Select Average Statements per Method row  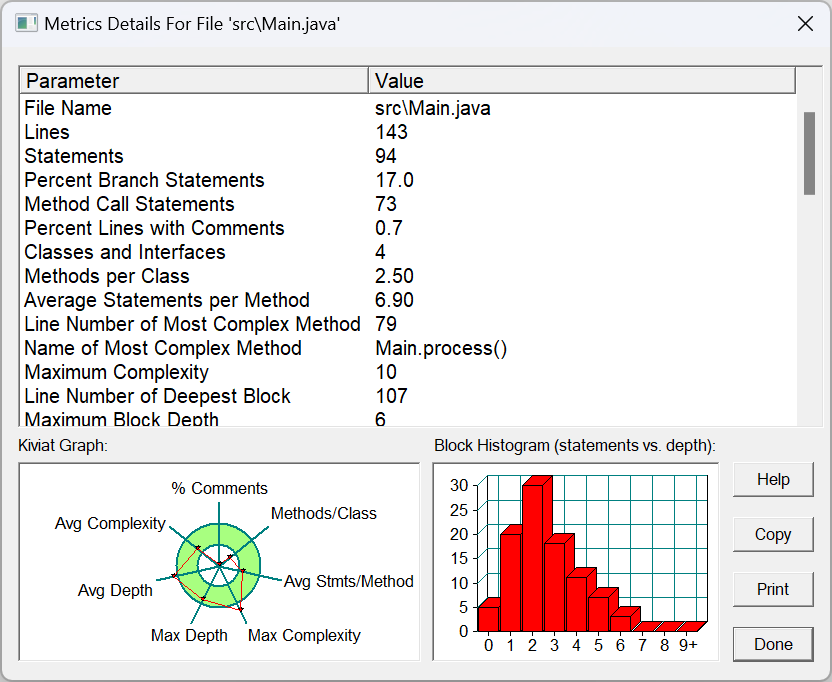click(408, 300)
